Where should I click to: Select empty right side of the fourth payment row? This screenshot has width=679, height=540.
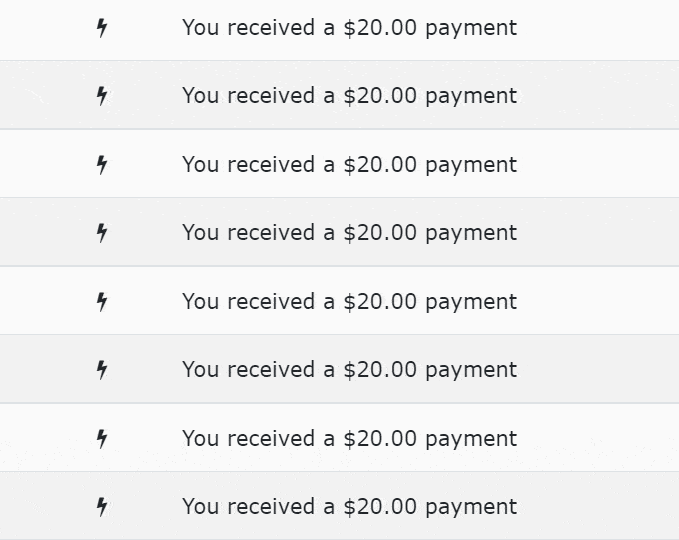[600, 232]
